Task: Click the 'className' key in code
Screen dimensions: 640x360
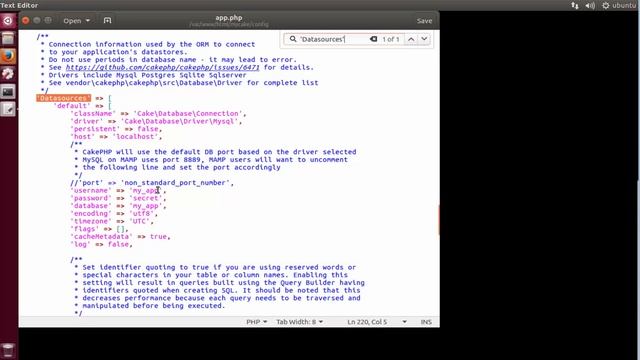Action: tap(93, 113)
